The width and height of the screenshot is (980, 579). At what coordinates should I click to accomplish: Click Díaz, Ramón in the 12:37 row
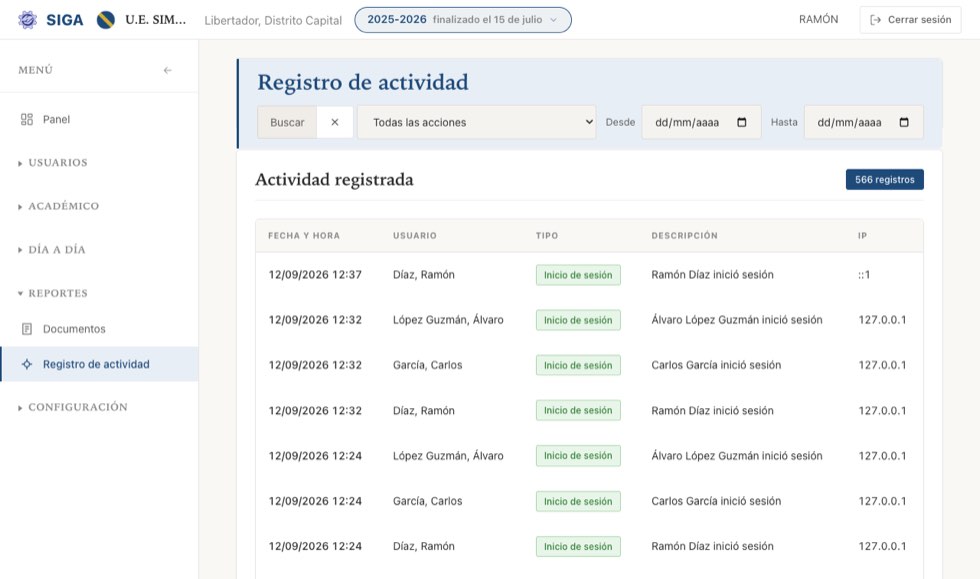(424, 274)
